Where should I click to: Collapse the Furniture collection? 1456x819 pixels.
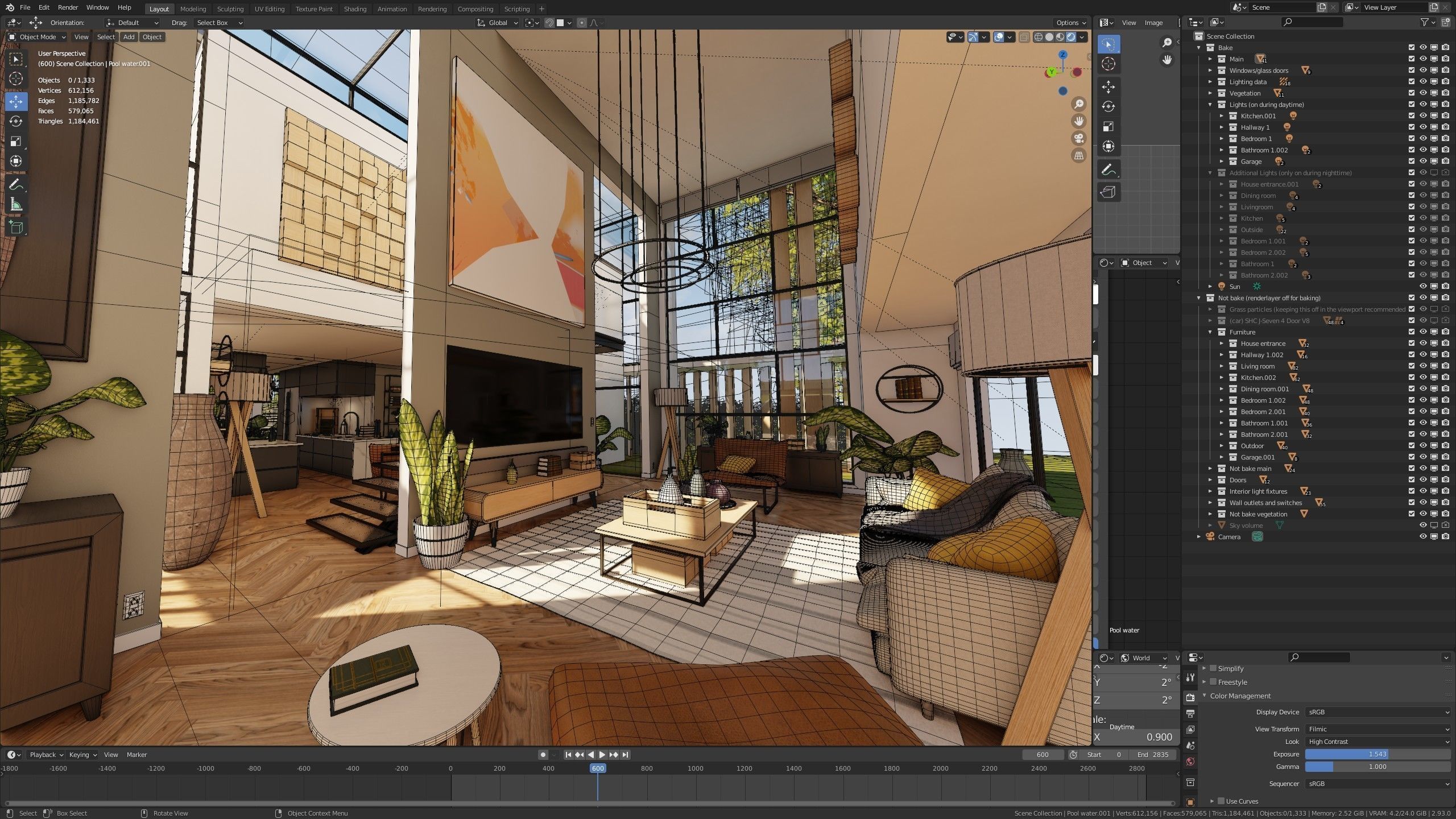coord(1210,332)
